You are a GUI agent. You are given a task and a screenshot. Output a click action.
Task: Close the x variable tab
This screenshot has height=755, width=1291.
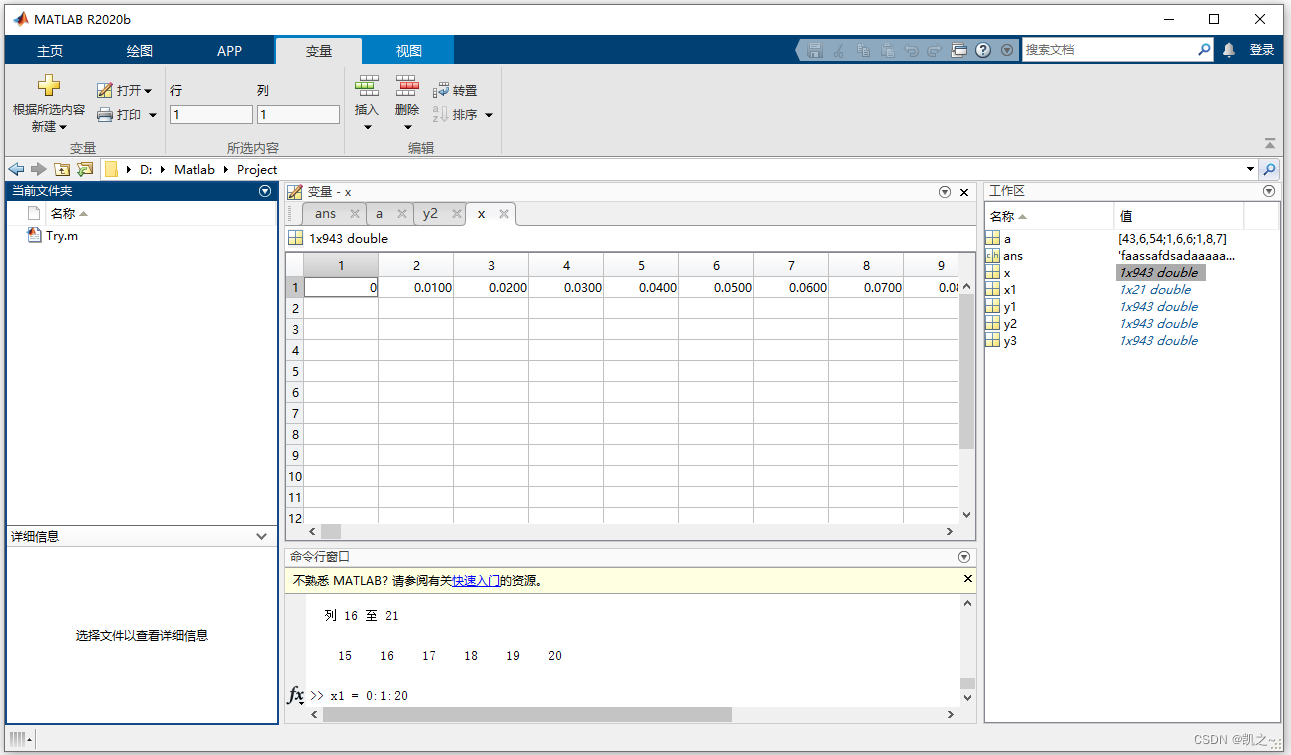coord(505,214)
